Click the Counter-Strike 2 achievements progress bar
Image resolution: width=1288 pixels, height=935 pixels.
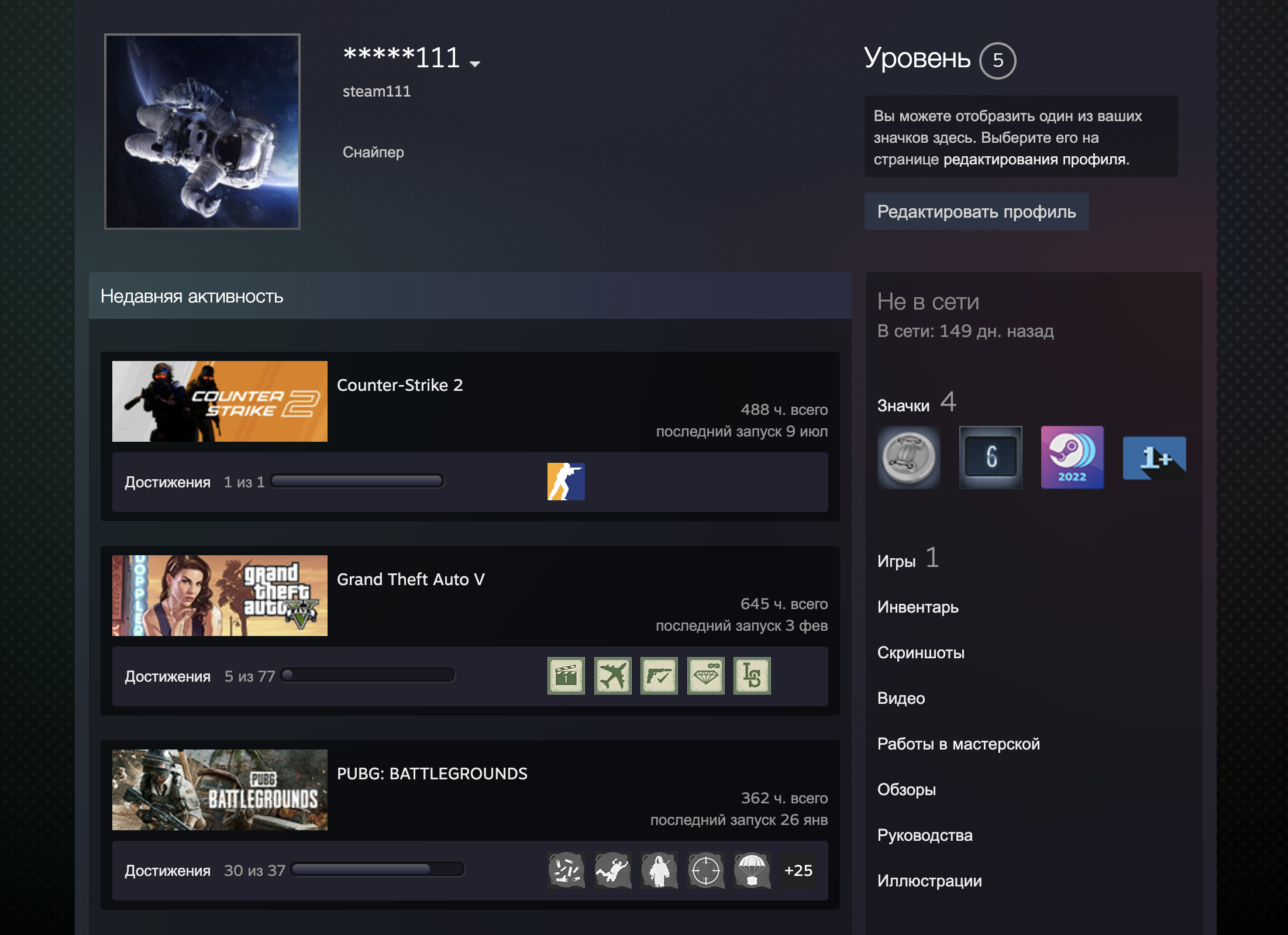[357, 481]
